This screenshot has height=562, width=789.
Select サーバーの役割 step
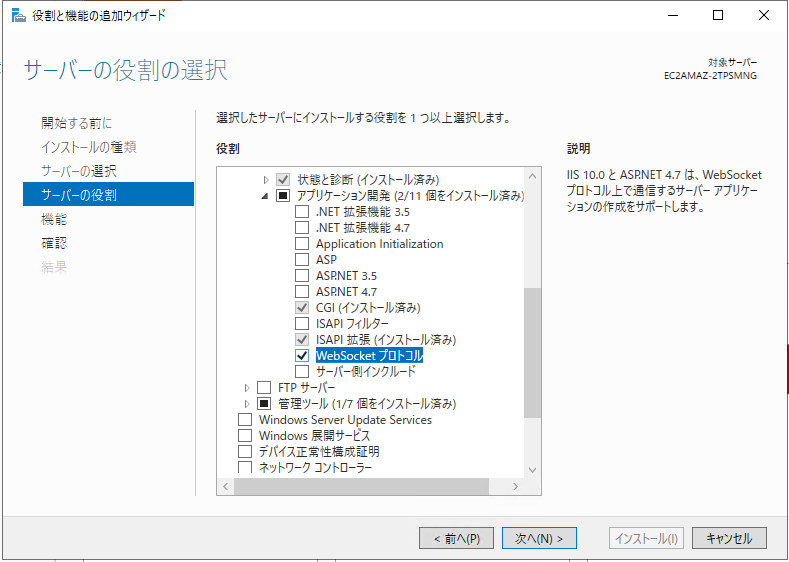[x=108, y=195]
